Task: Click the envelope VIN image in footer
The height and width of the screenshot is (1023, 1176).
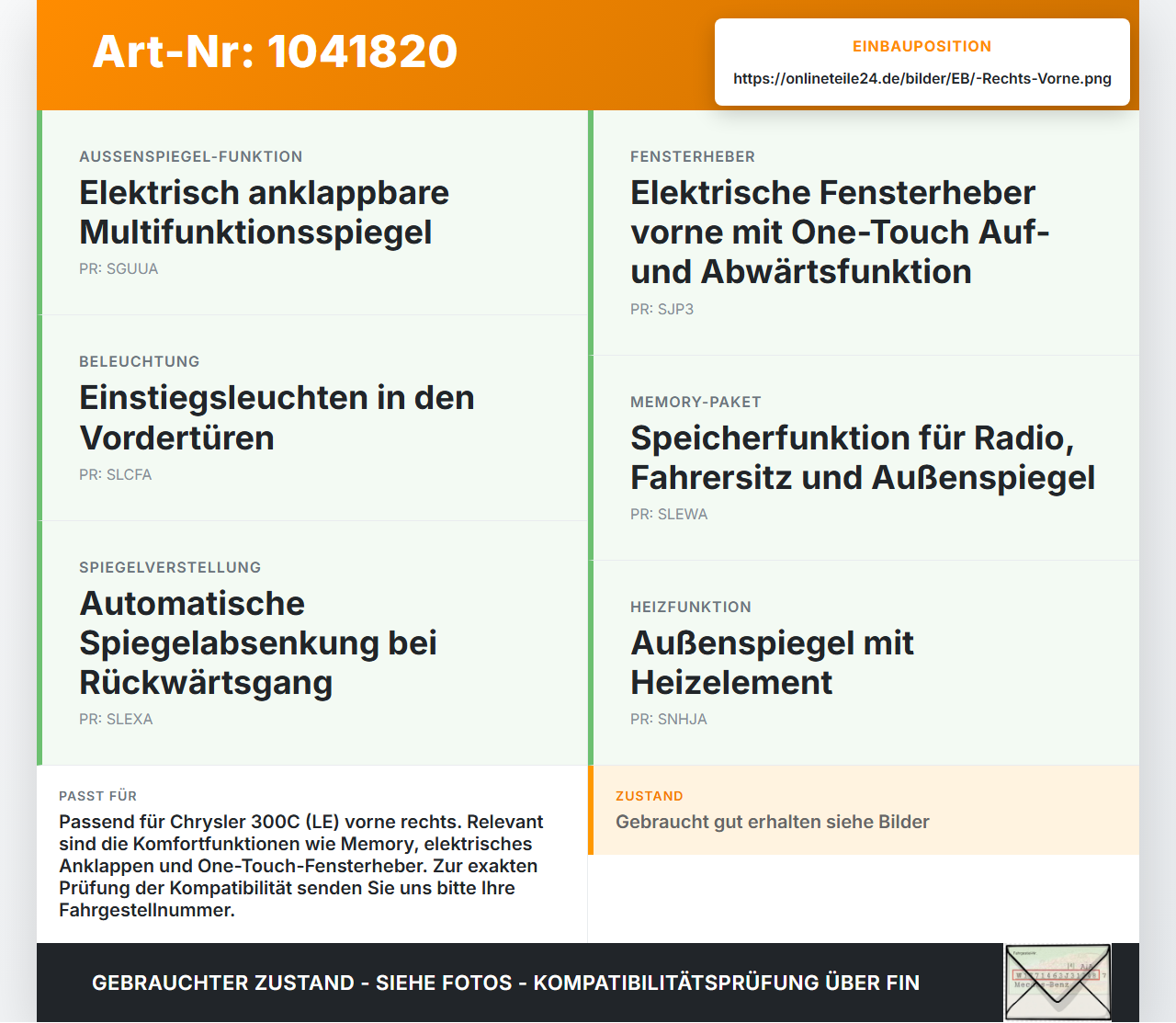Action: pos(1057,983)
